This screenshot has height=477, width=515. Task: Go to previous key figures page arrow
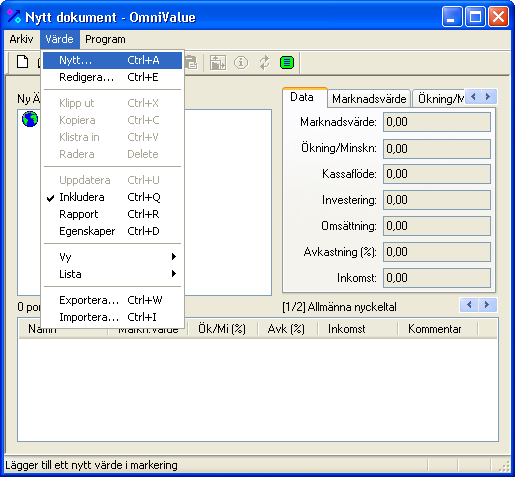(x=469, y=305)
